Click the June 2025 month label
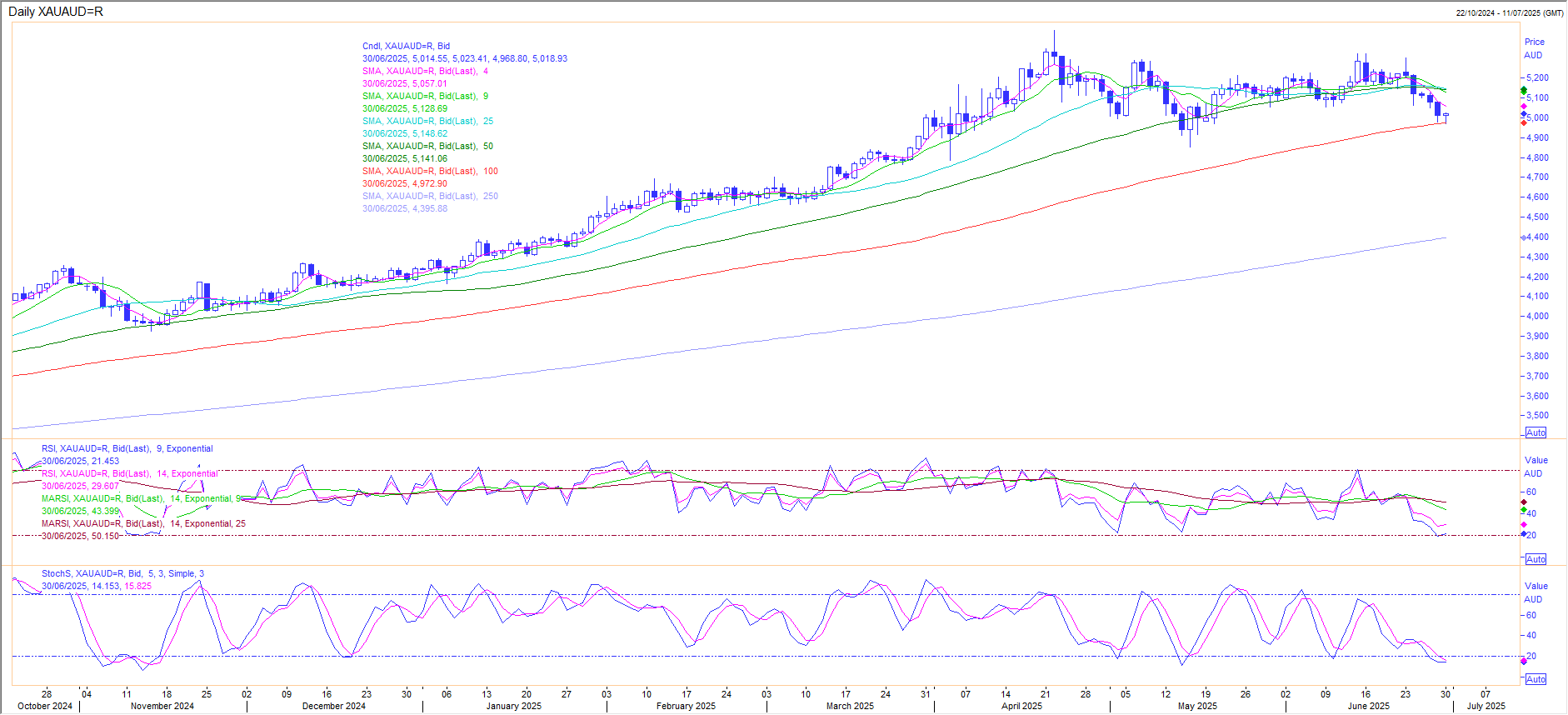Viewport: 1568px width, 715px height. (1369, 706)
